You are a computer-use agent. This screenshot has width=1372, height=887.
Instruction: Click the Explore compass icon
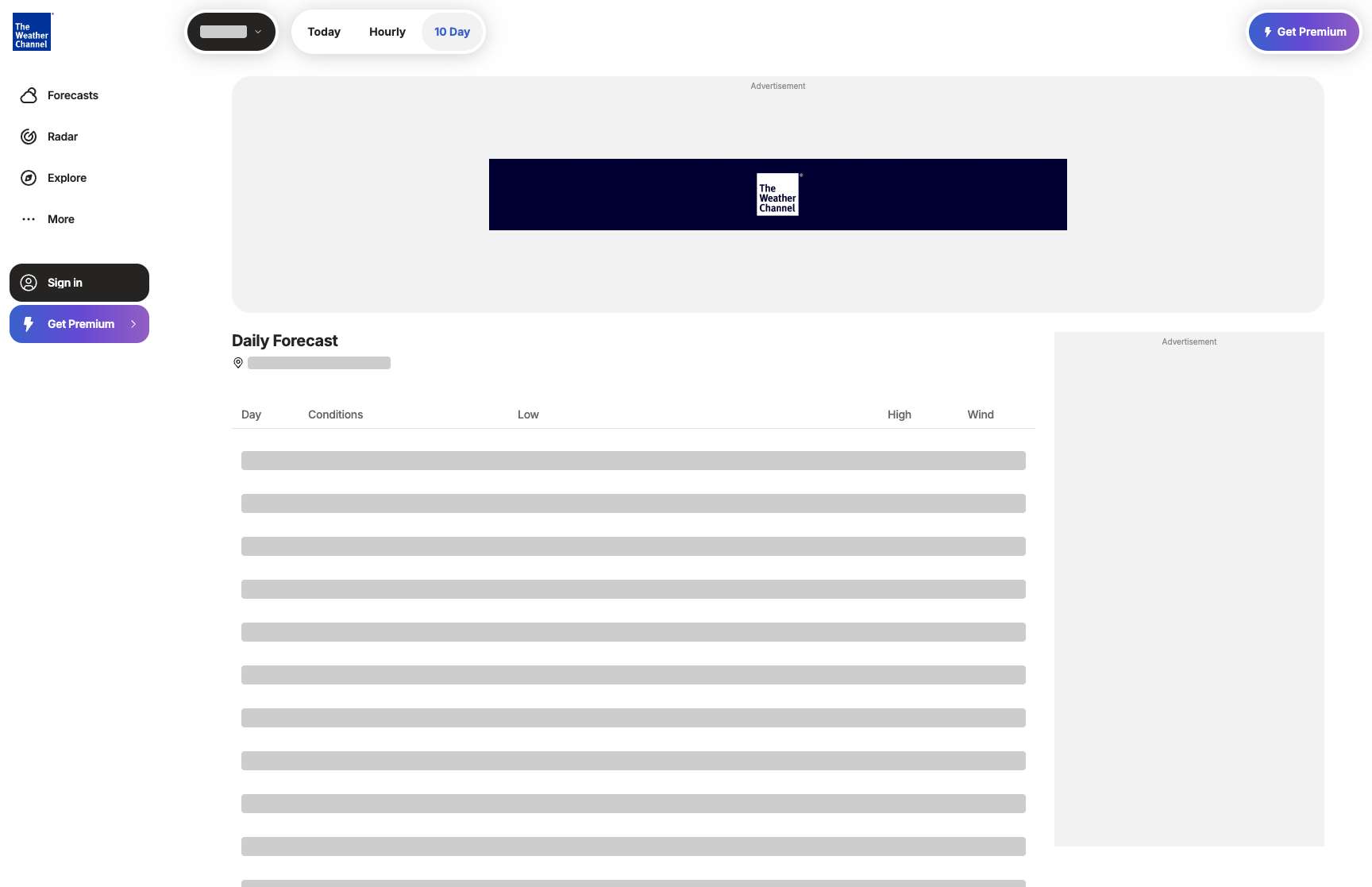29,178
